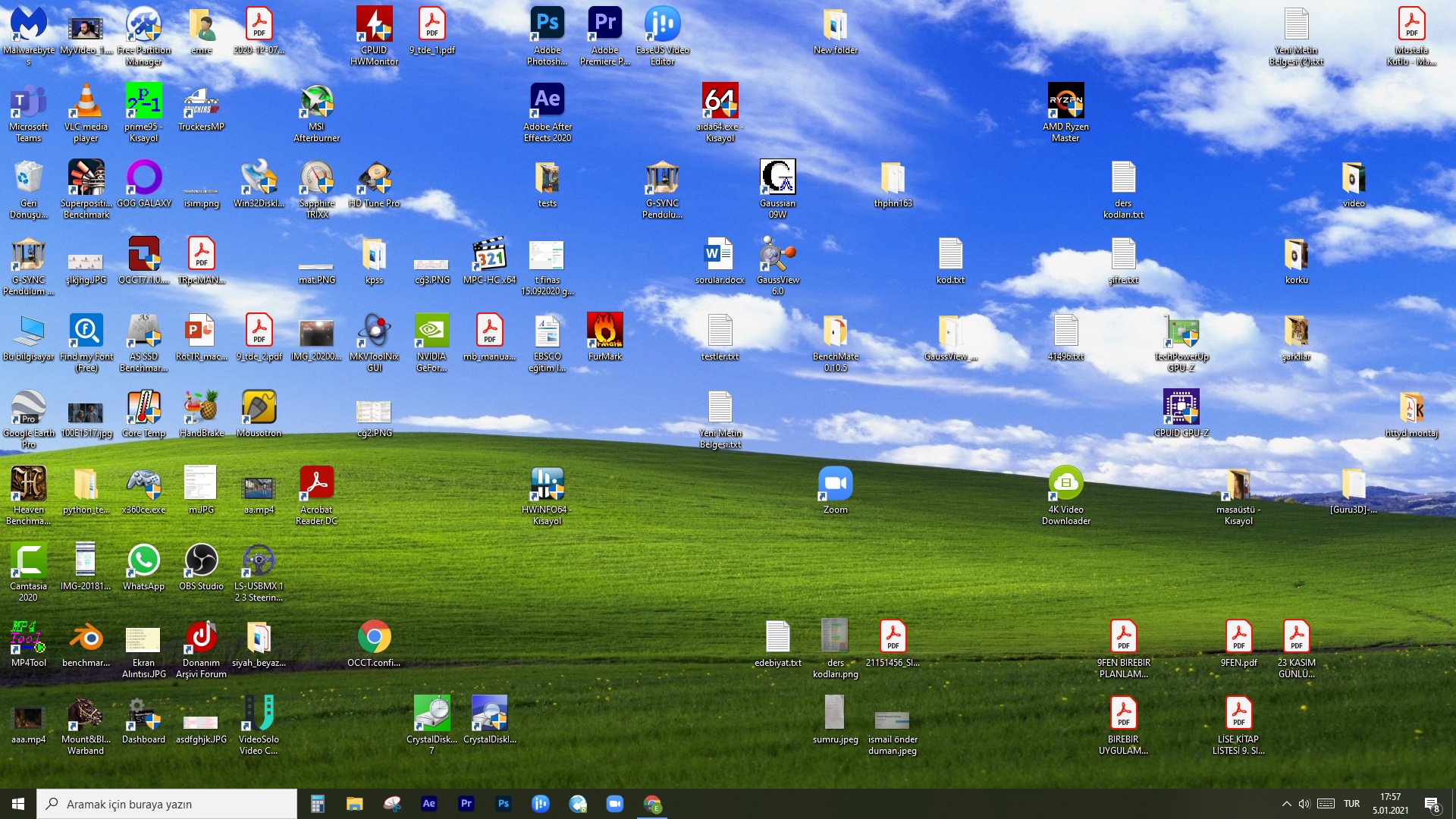This screenshot has width=1456, height=819.
Task: Select the GOG GALAXY shortcut
Action: (x=143, y=178)
